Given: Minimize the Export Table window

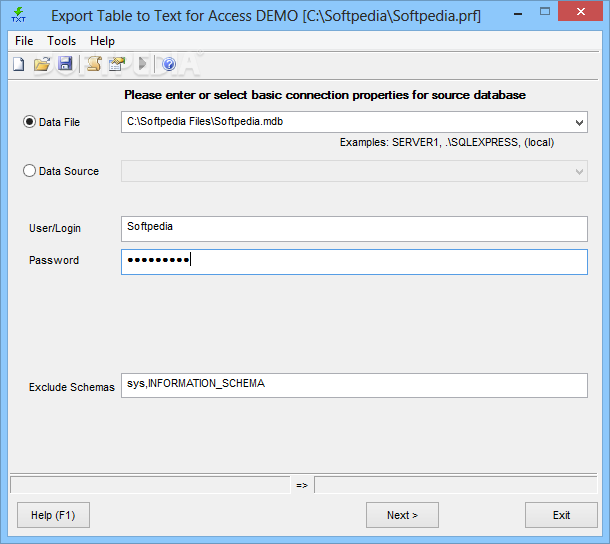Looking at the screenshot, I should click(x=518, y=13).
